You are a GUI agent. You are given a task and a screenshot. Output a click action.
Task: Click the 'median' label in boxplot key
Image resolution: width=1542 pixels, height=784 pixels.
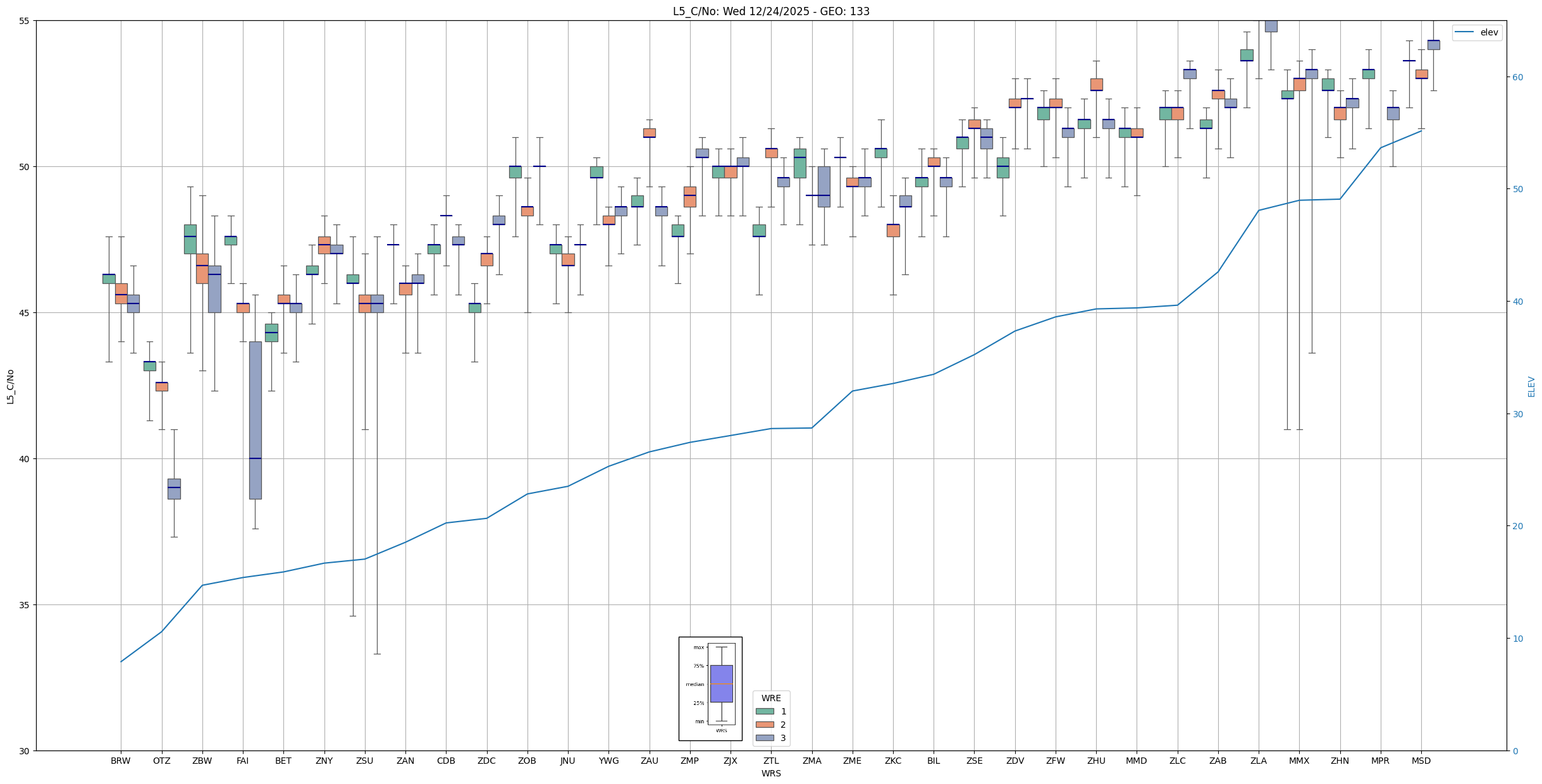[694, 684]
